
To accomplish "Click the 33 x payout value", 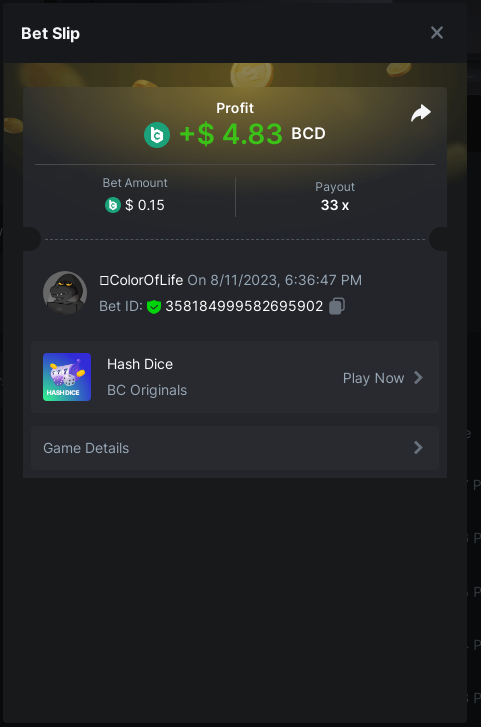I will (335, 205).
